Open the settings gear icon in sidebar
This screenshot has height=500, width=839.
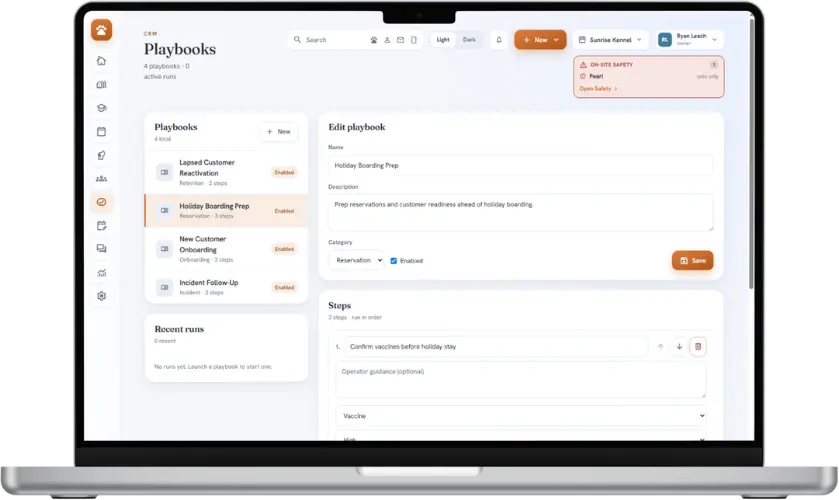click(101, 296)
